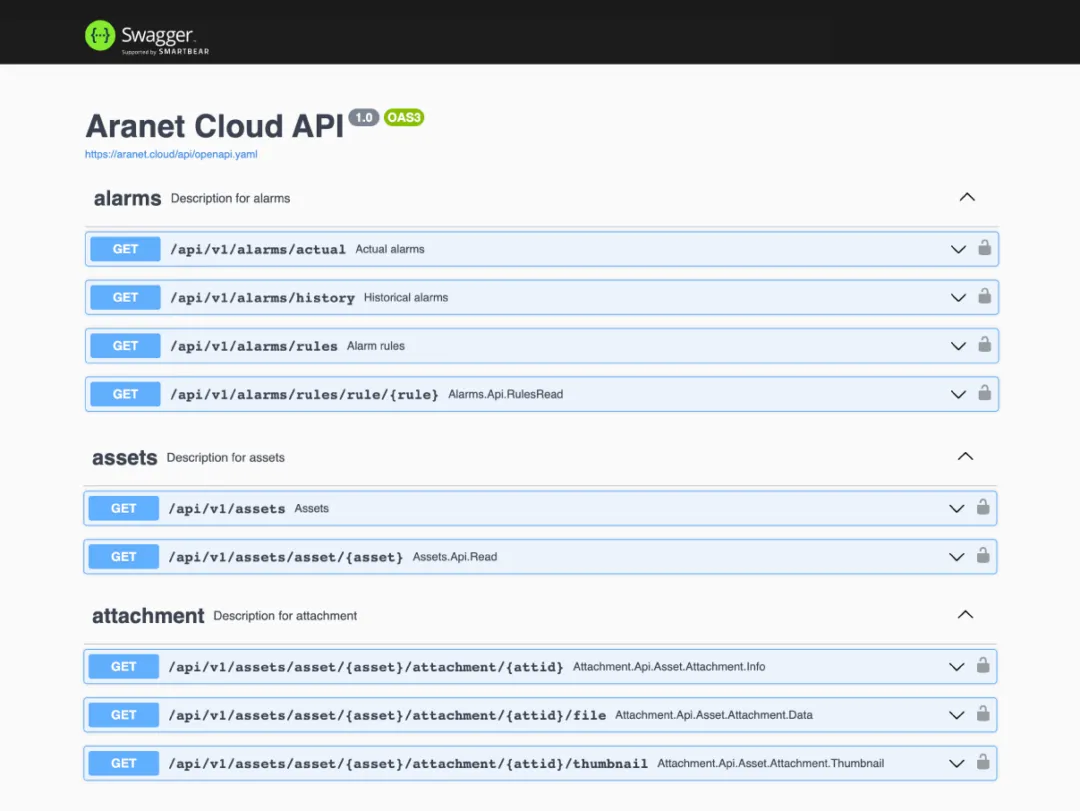Click the path ending in {attid}/thumbnail
Image resolution: width=1080 pixels, height=811 pixels.
408,763
